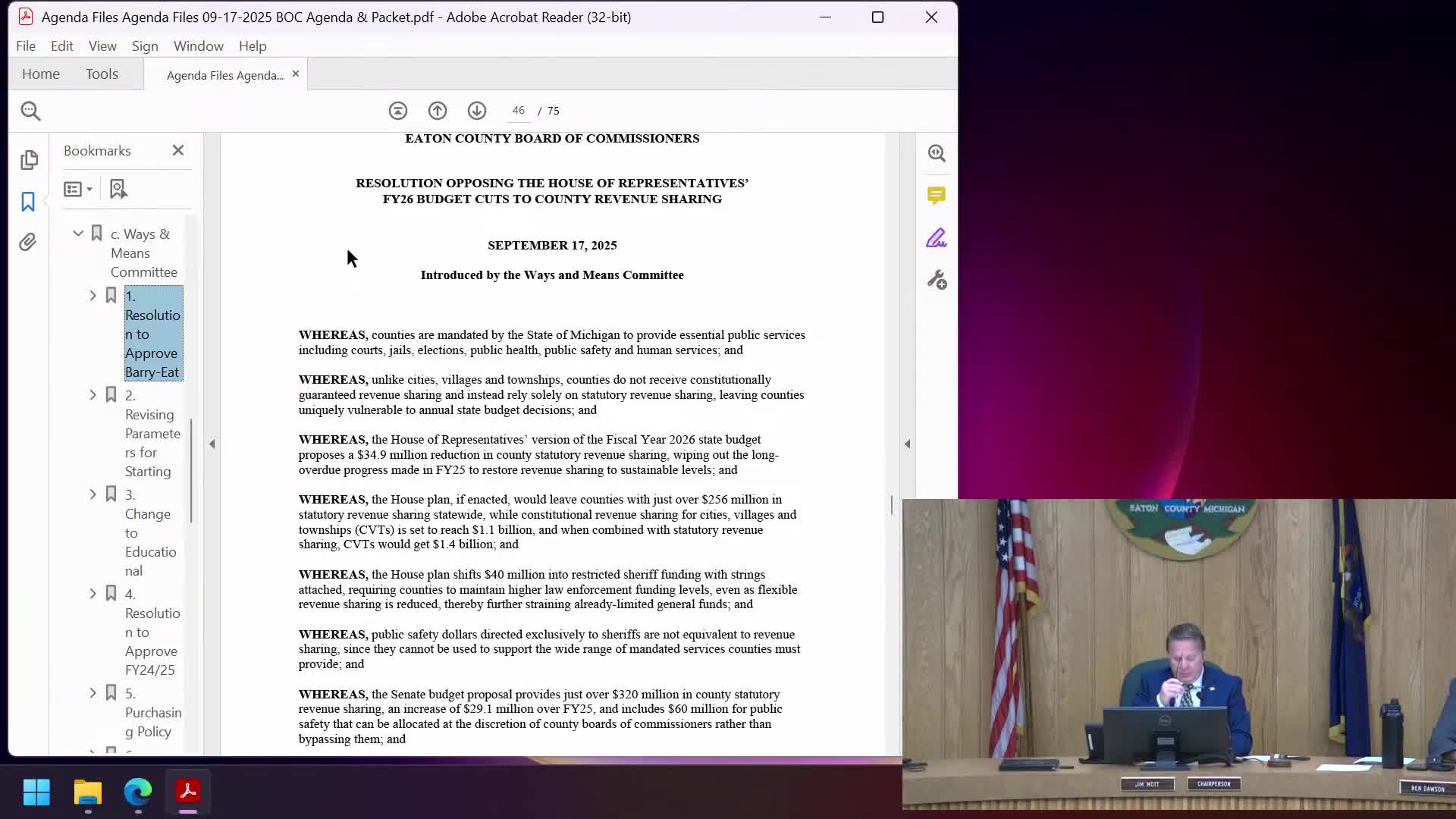Toggle the Bookmarks panel icon
This screenshot has height=819, width=1456.
point(28,201)
